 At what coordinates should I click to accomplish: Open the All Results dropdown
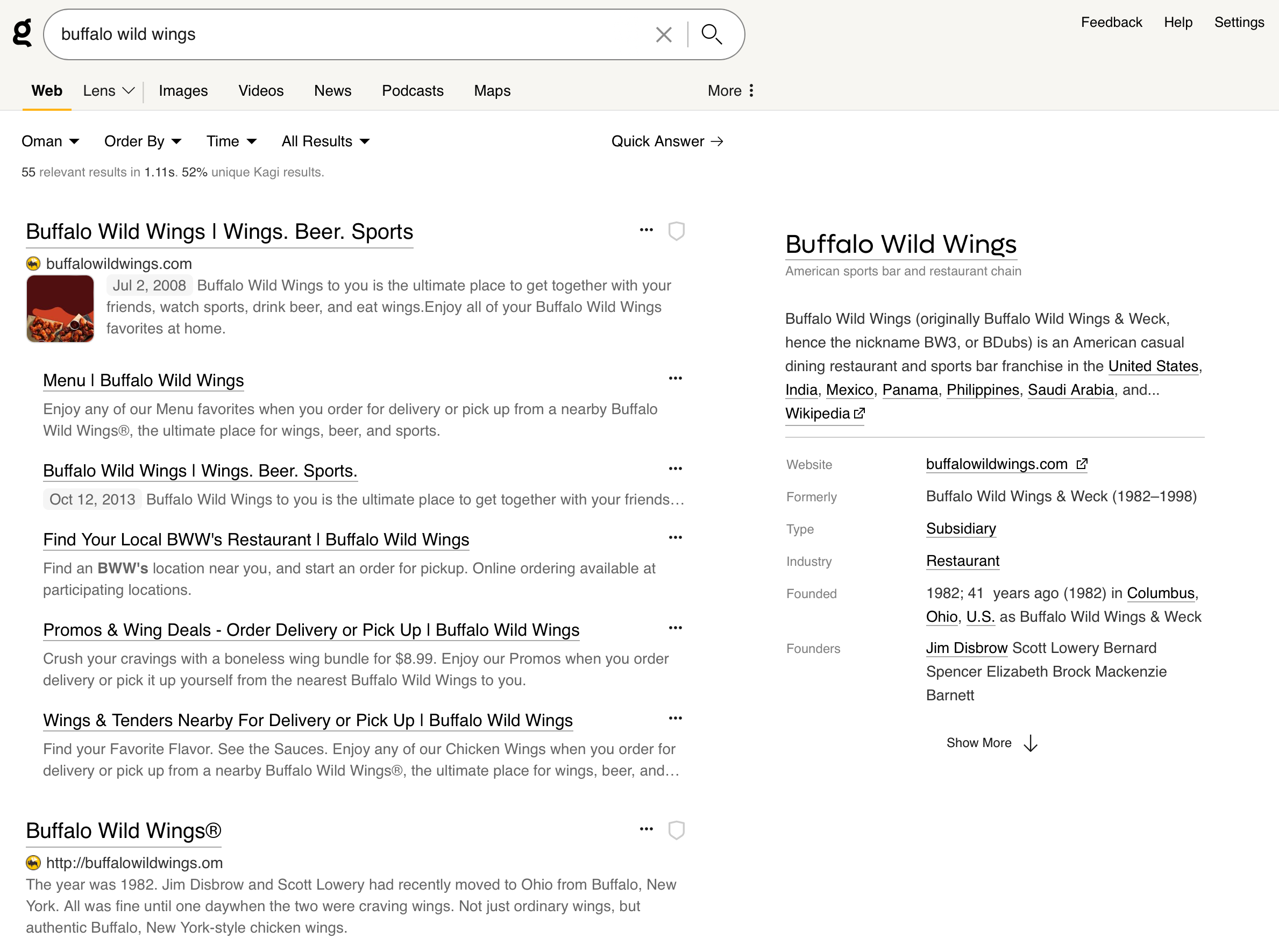pos(325,142)
